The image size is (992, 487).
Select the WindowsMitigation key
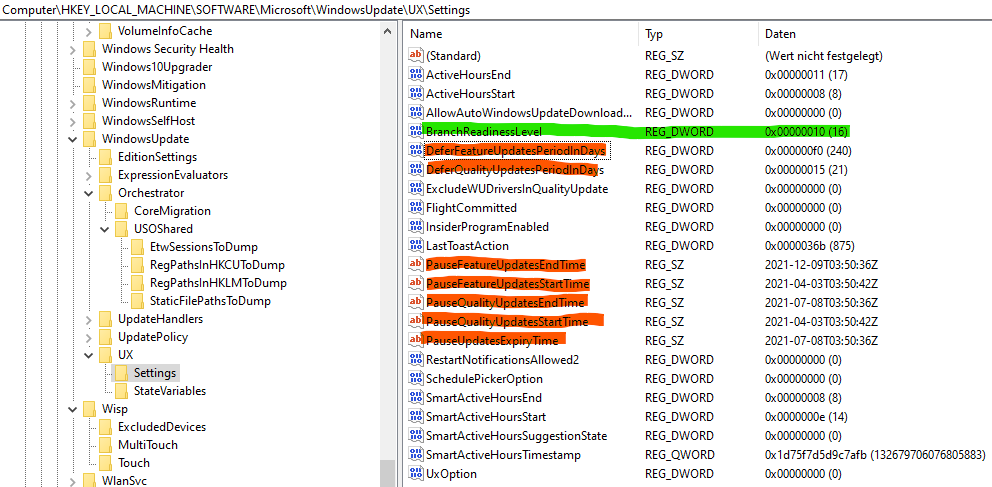click(153, 85)
